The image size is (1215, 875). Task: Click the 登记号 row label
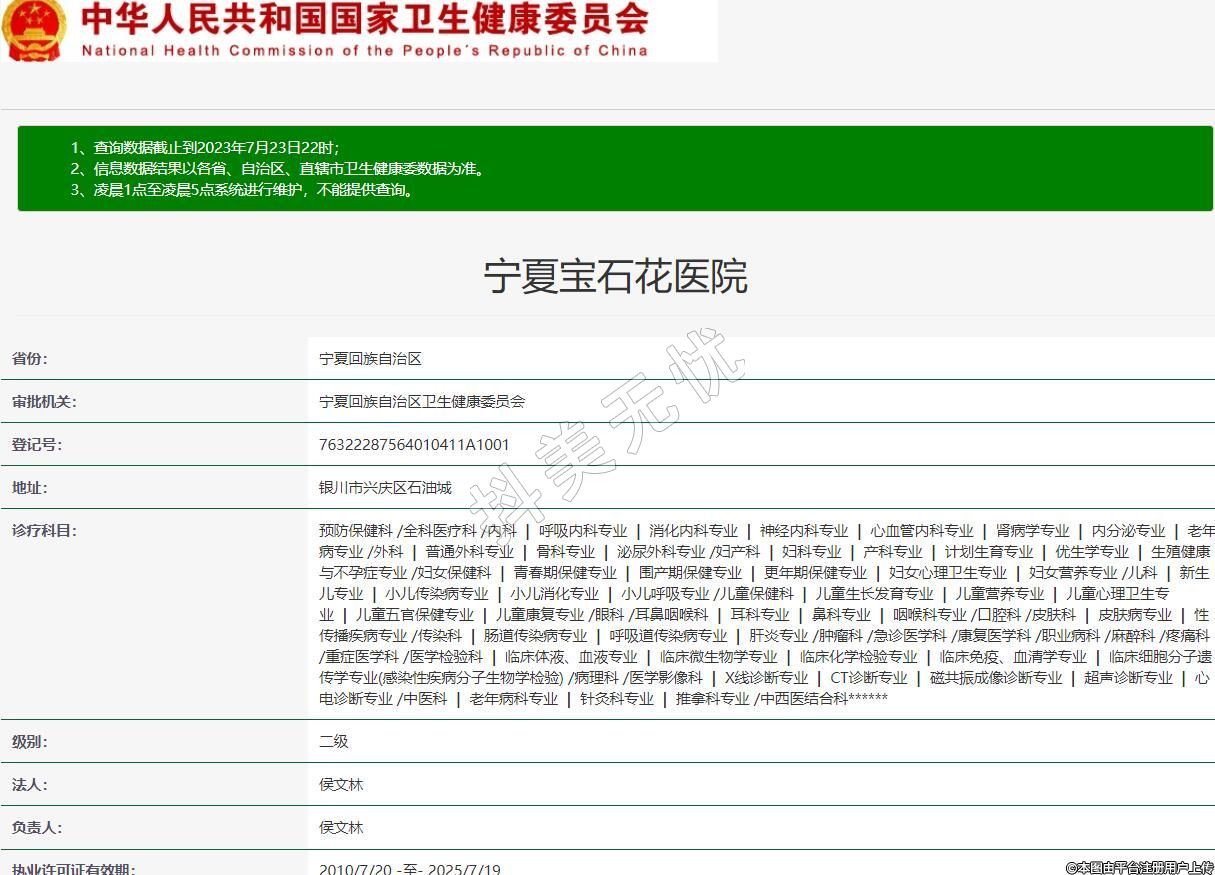37,445
